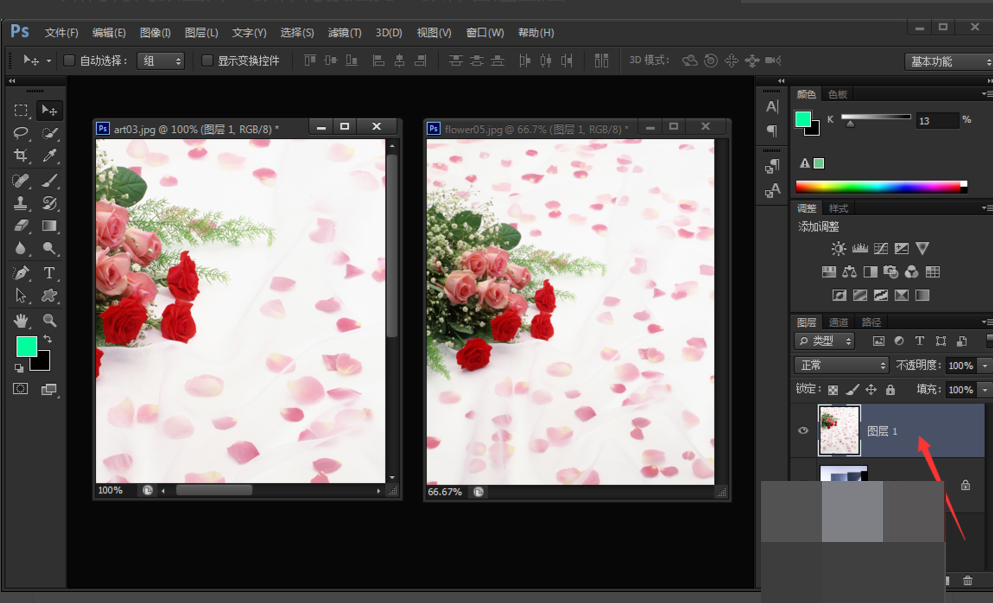The image size is (993, 603).
Task: Open the 基本功能 workspace switcher
Action: point(948,61)
